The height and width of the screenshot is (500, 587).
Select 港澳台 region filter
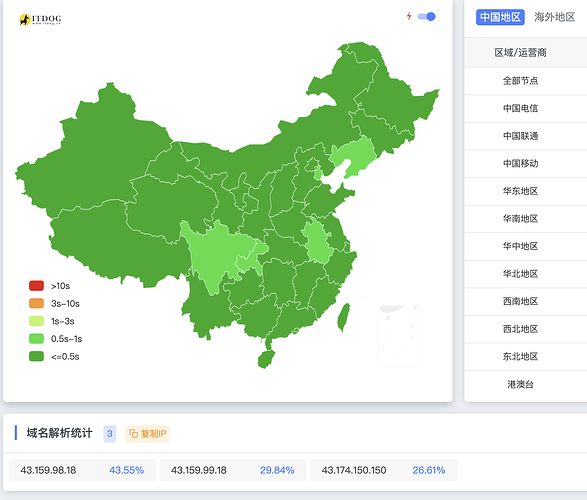pyautogui.click(x=520, y=384)
